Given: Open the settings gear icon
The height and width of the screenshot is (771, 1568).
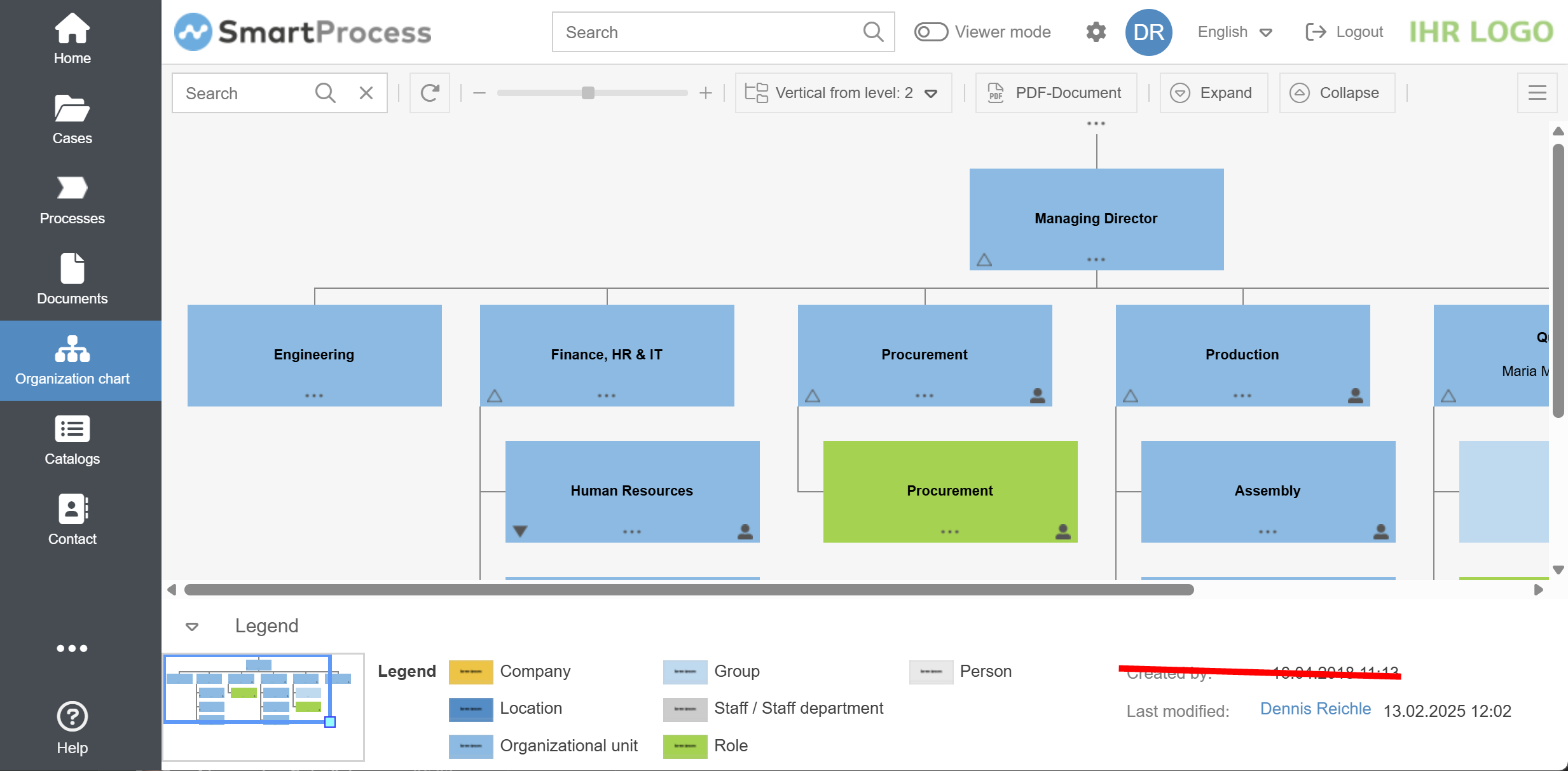Looking at the screenshot, I should coord(1096,32).
